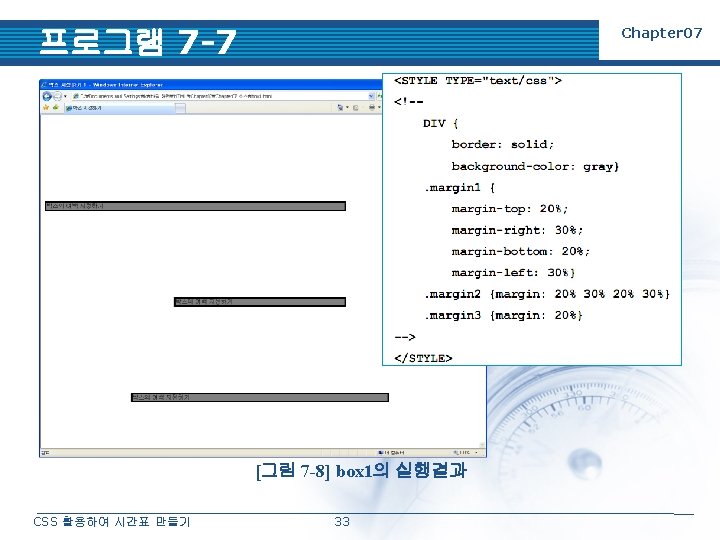Click the line "<STYLE TYPE="text/css">"
This screenshot has height=540, width=720.
coord(478,81)
